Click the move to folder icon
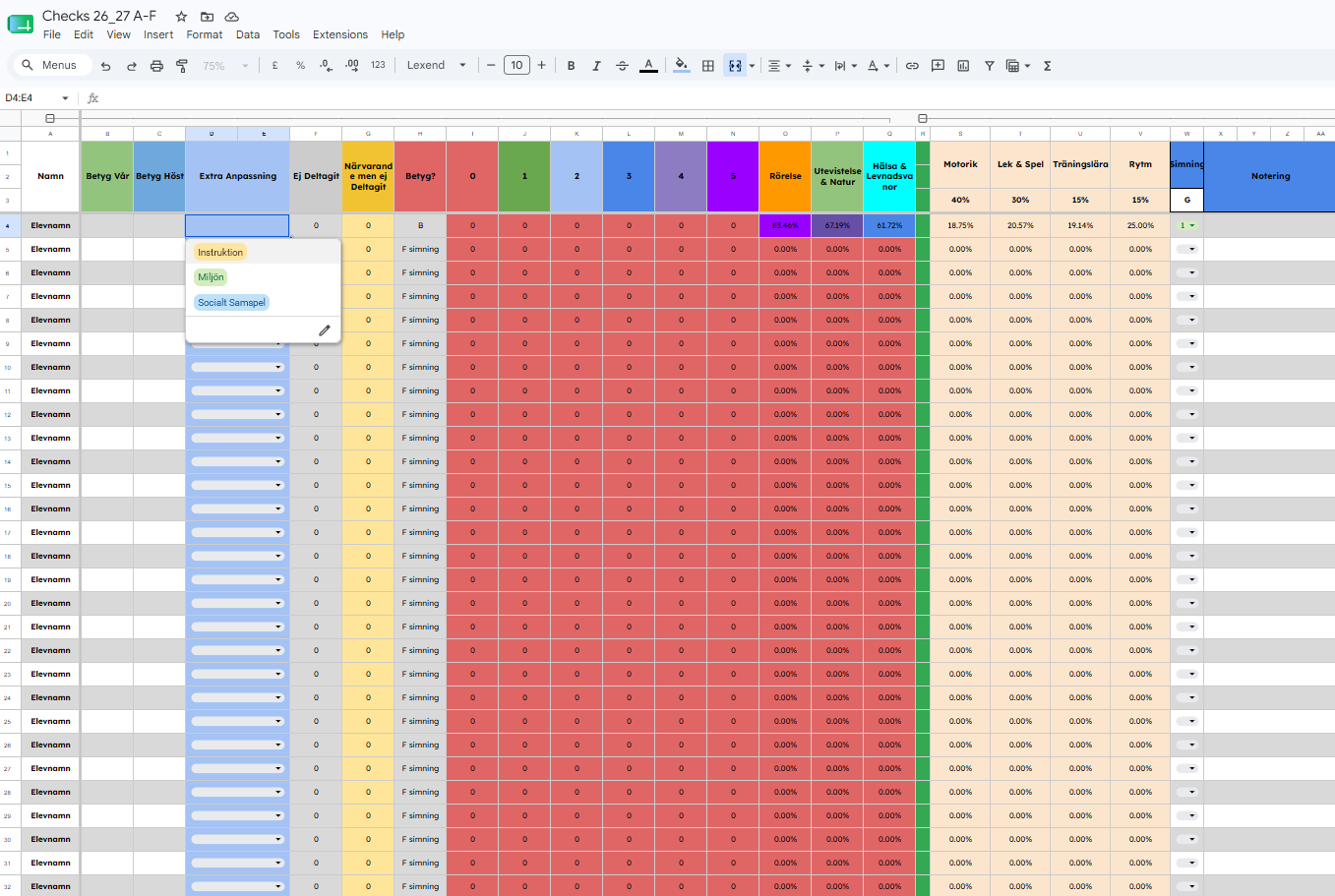 [x=207, y=17]
